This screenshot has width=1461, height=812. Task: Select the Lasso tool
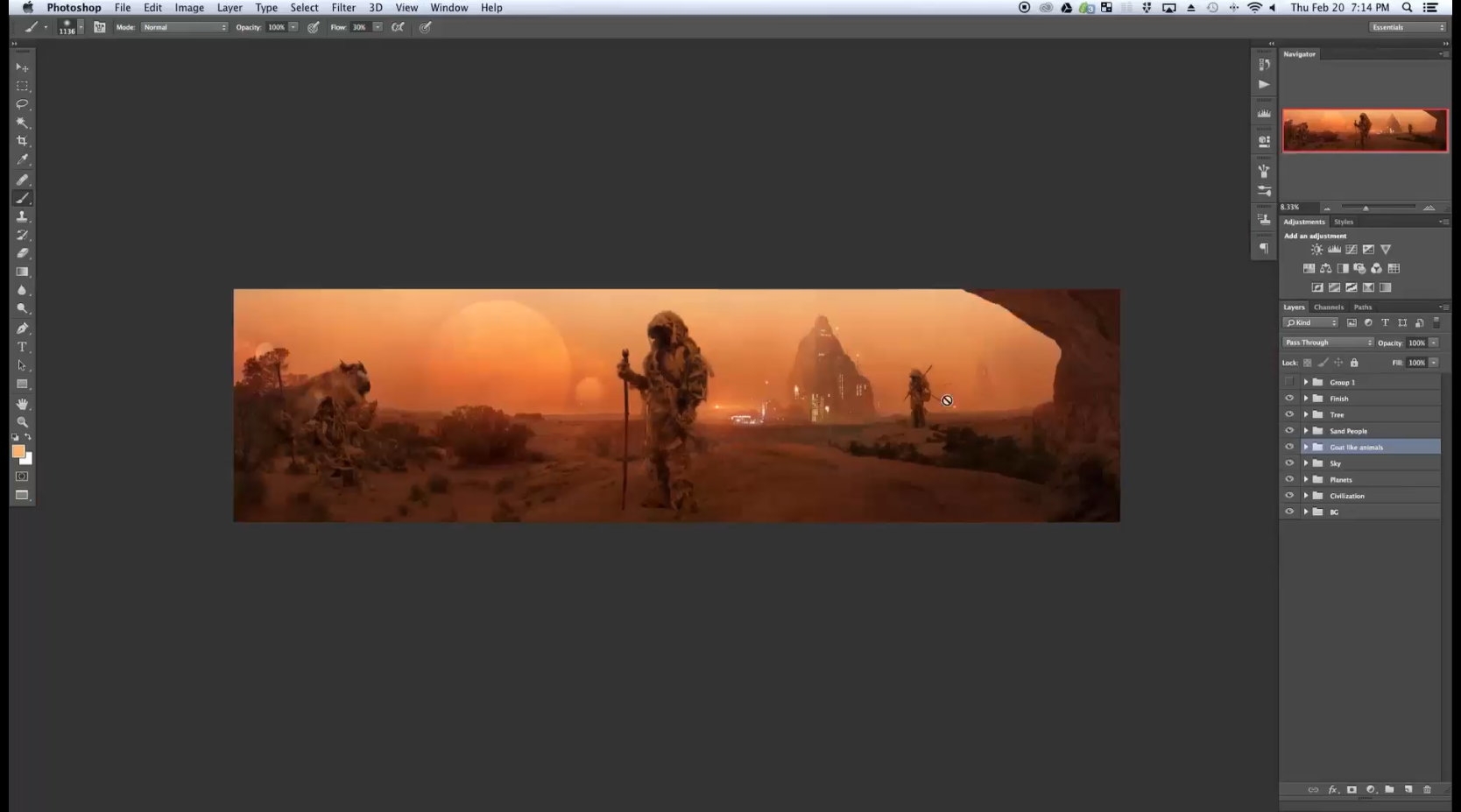click(x=22, y=104)
